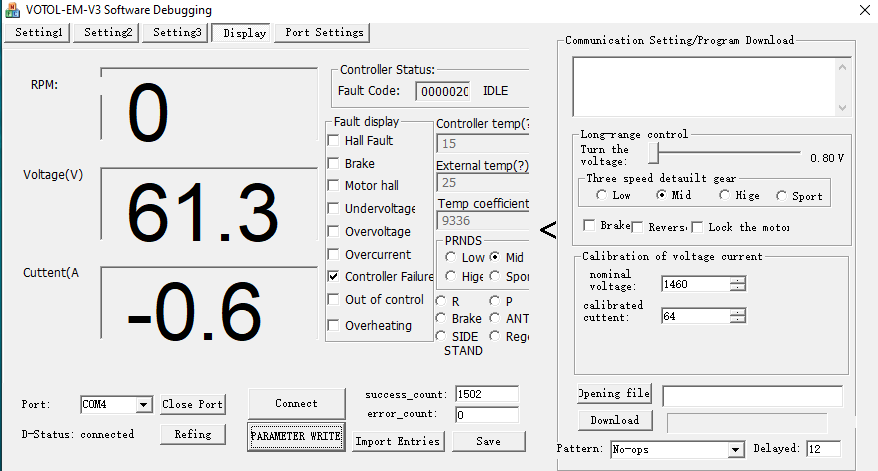This screenshot has height=471, width=878.
Task: Choose Low in Three speed default gear
Action: click(x=601, y=196)
